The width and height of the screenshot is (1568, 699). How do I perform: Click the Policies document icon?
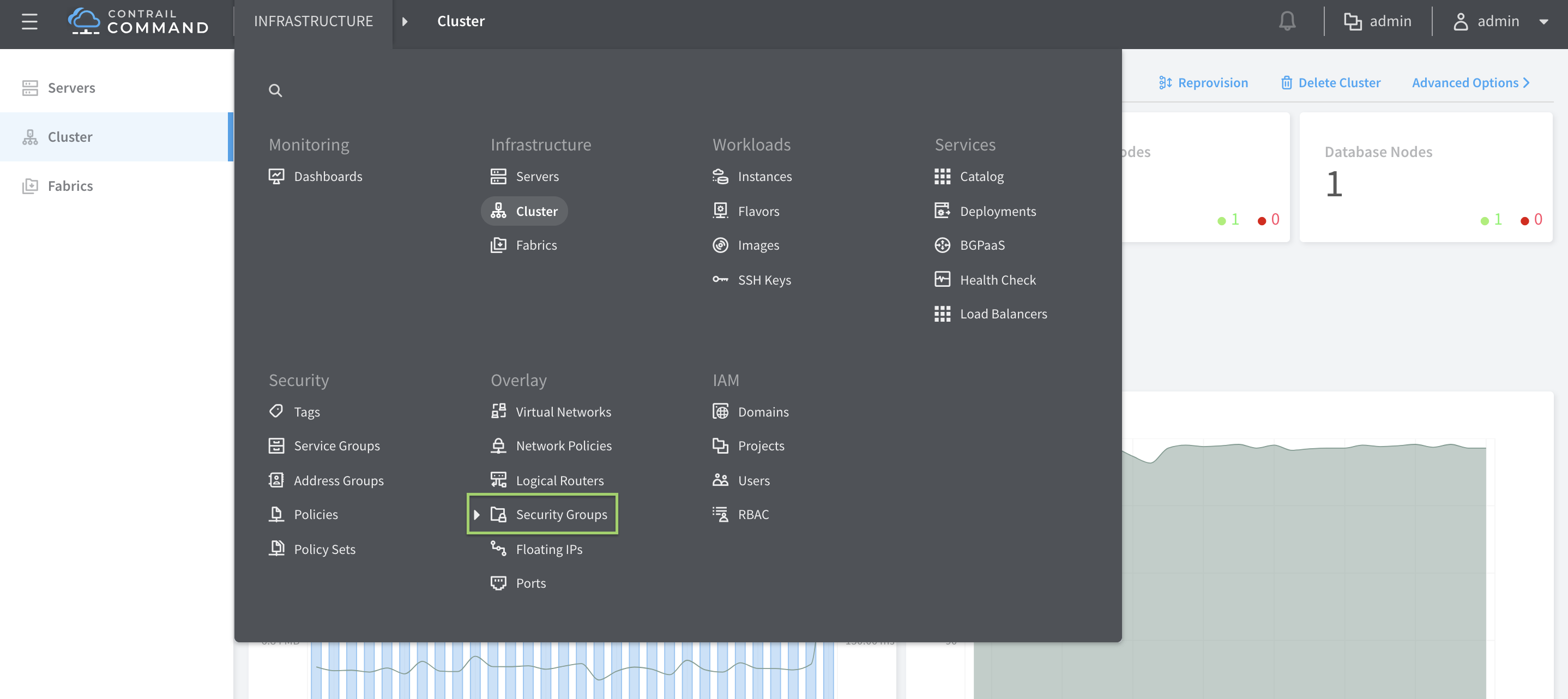pos(276,515)
